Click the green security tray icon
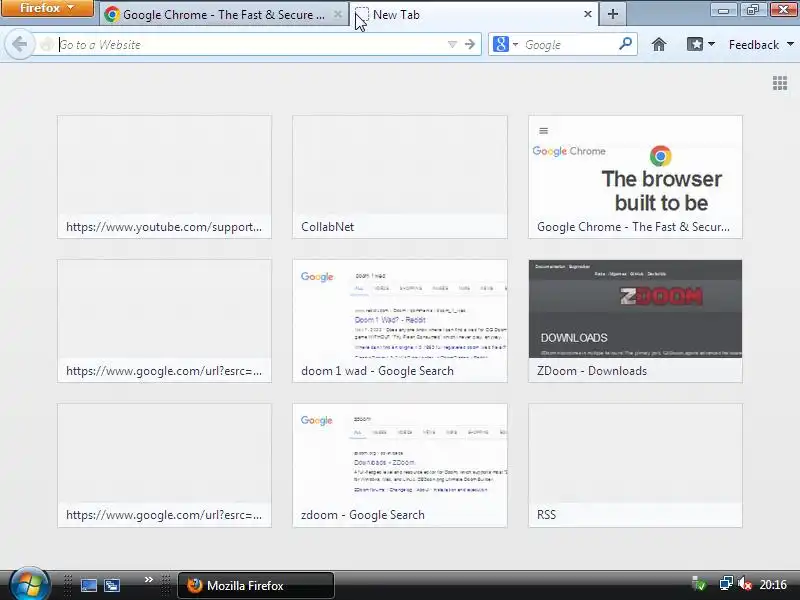800x600 pixels. (x=699, y=583)
